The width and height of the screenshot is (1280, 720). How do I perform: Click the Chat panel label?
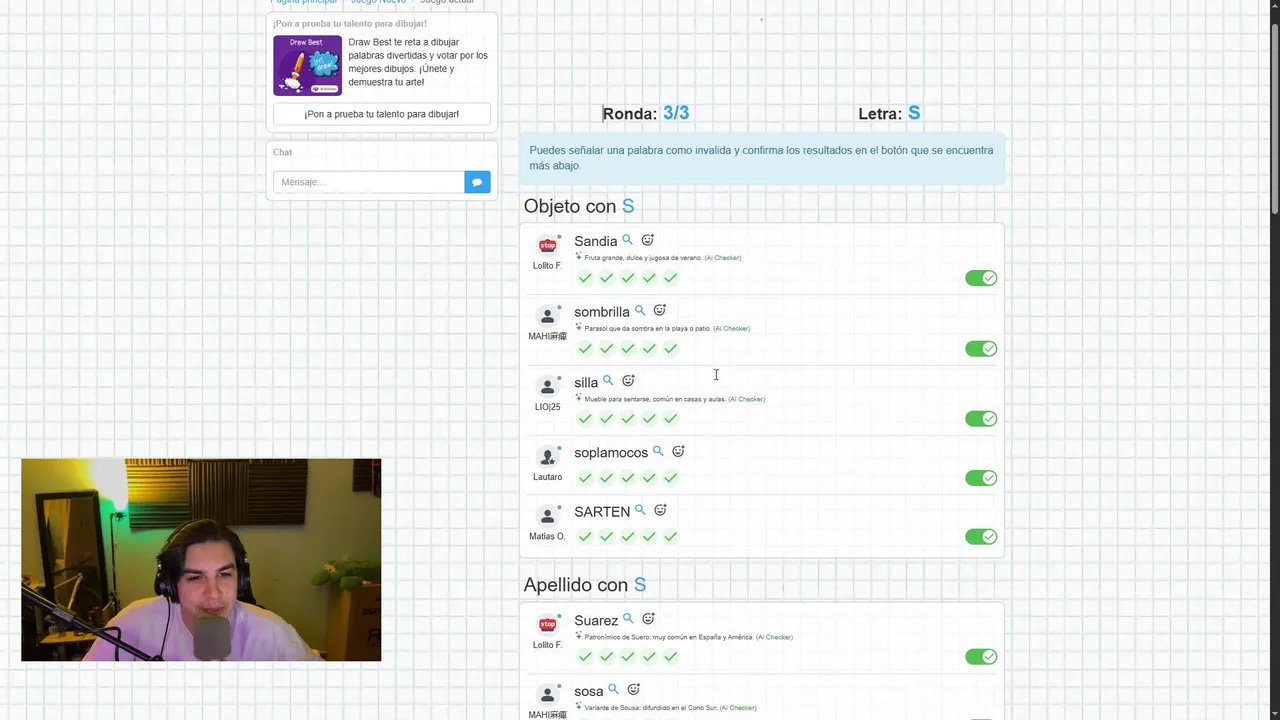tap(283, 152)
